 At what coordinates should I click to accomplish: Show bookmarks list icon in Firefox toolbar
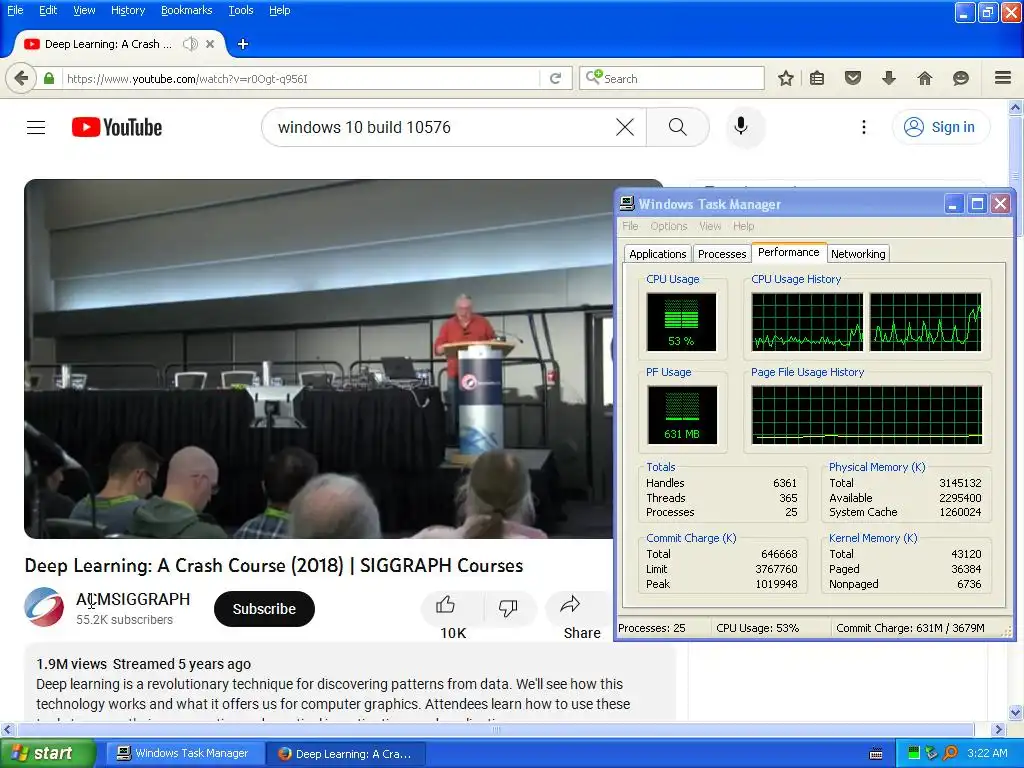817,78
